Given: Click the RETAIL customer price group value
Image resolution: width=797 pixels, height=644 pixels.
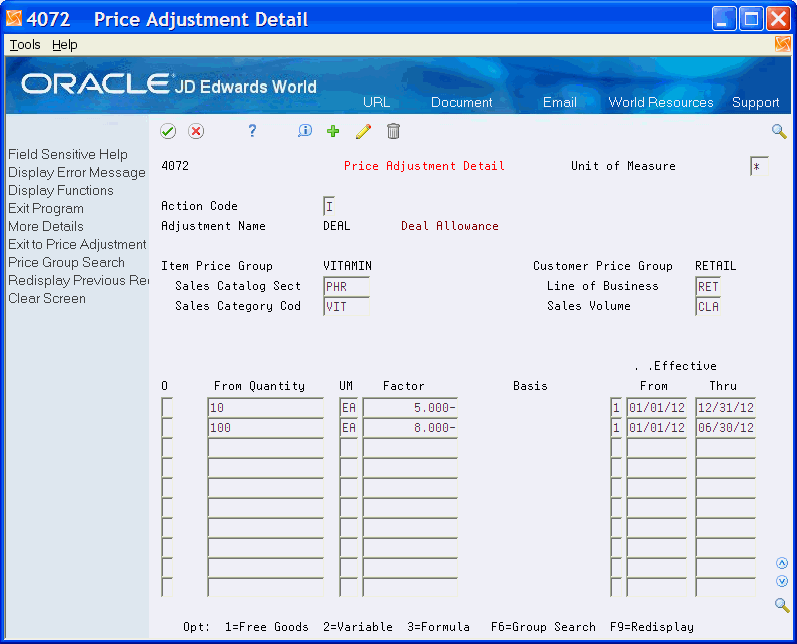Looking at the screenshot, I should 715,266.
